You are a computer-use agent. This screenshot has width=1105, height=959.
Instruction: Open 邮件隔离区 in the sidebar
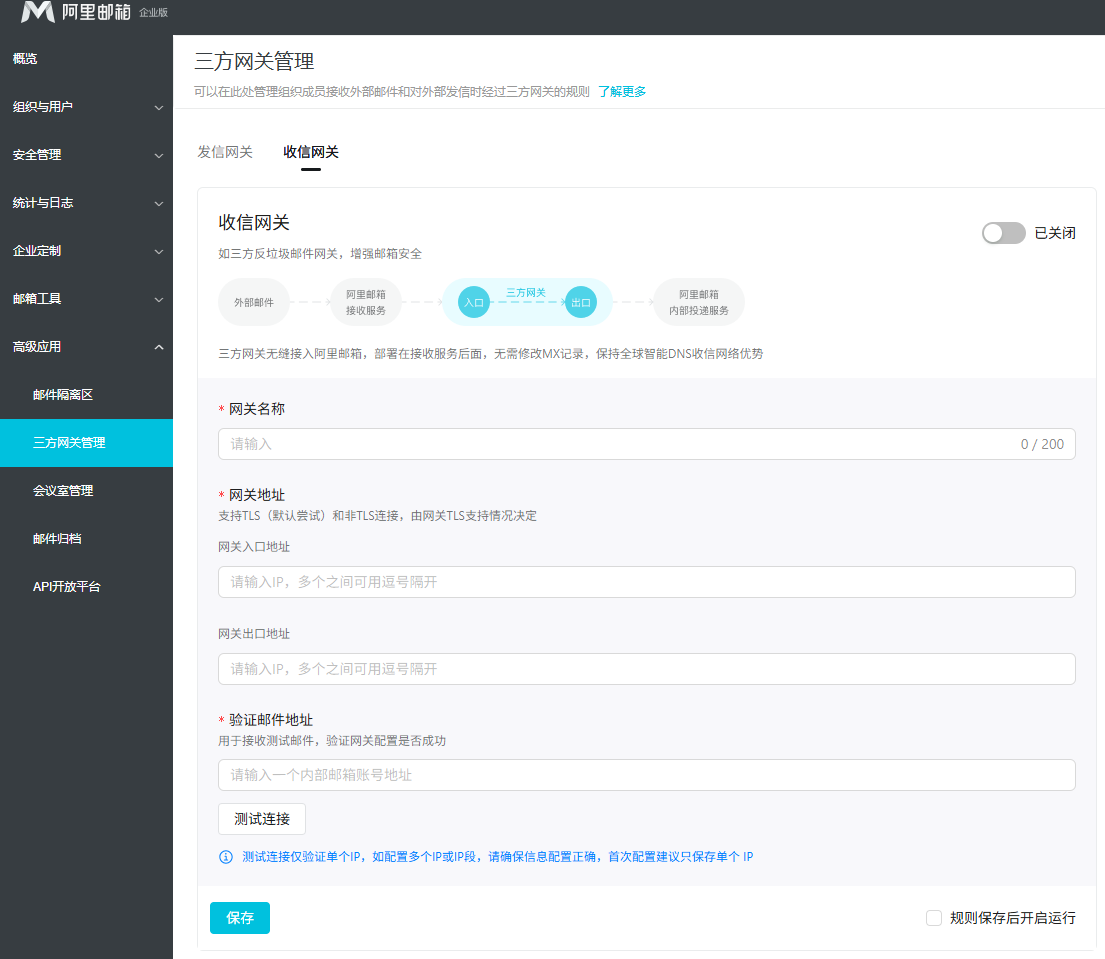click(x=63, y=395)
